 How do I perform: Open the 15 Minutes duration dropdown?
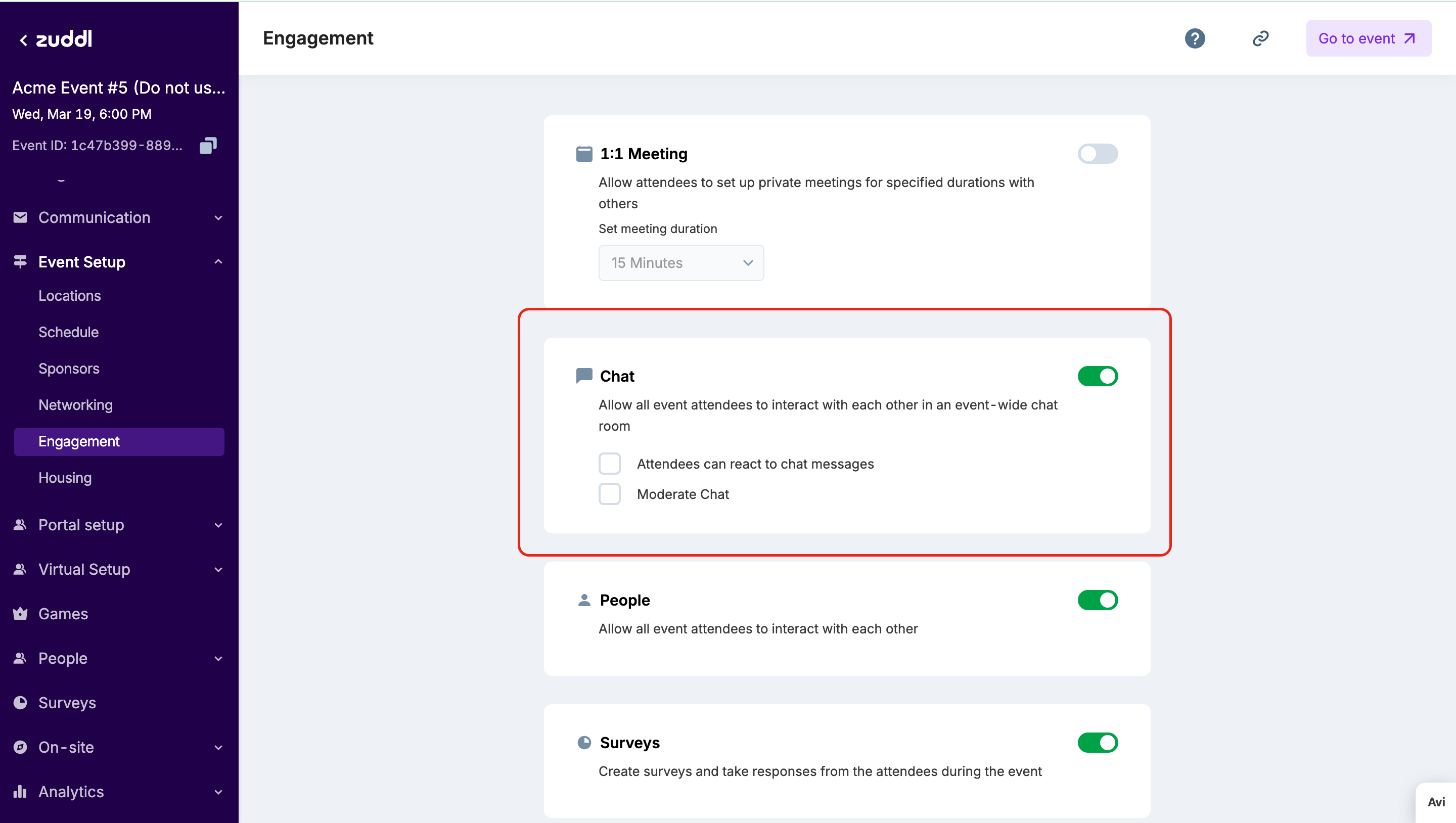pyautogui.click(x=680, y=263)
